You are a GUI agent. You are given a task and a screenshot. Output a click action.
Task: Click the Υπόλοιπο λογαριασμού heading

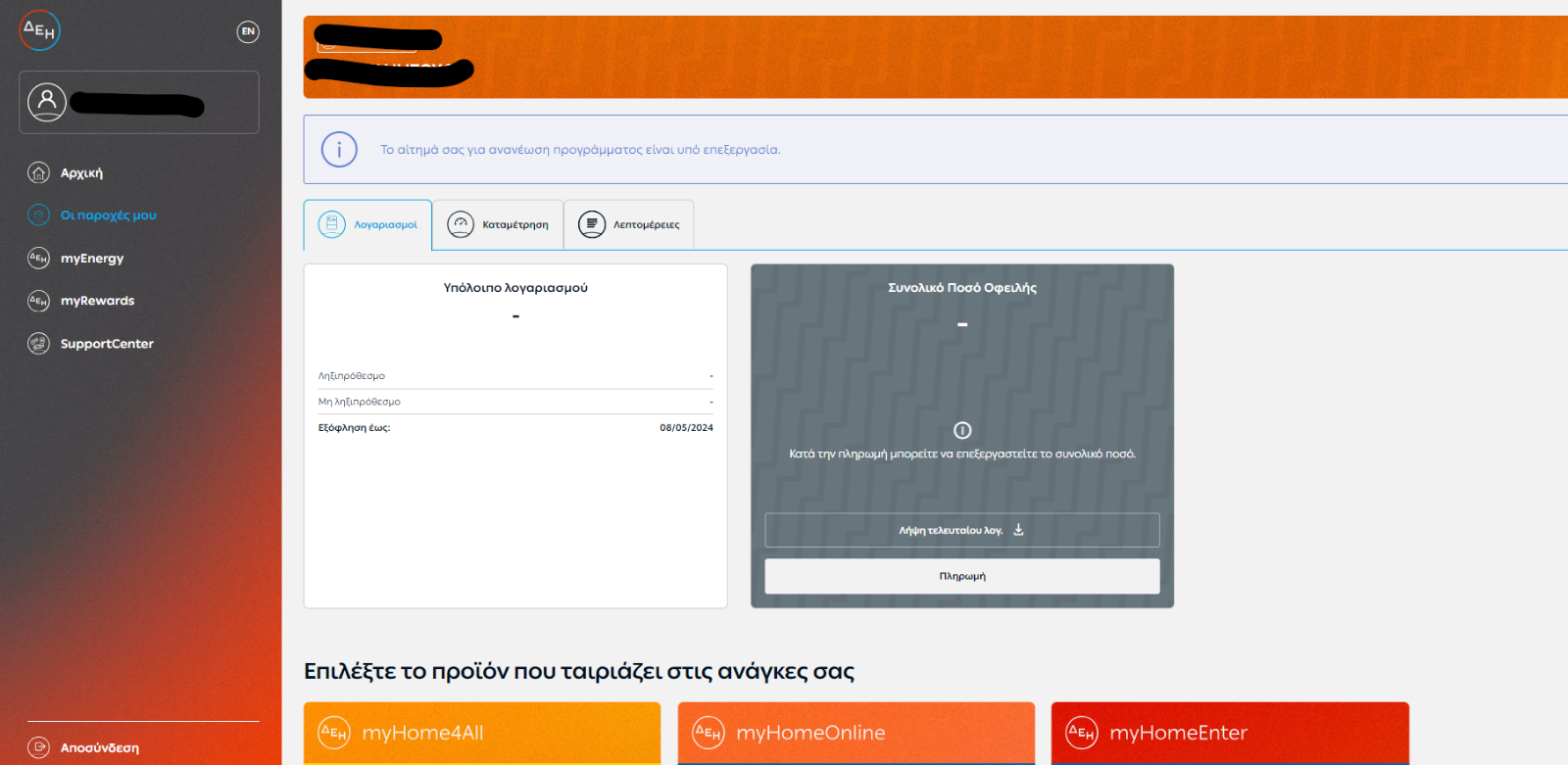pos(515,288)
